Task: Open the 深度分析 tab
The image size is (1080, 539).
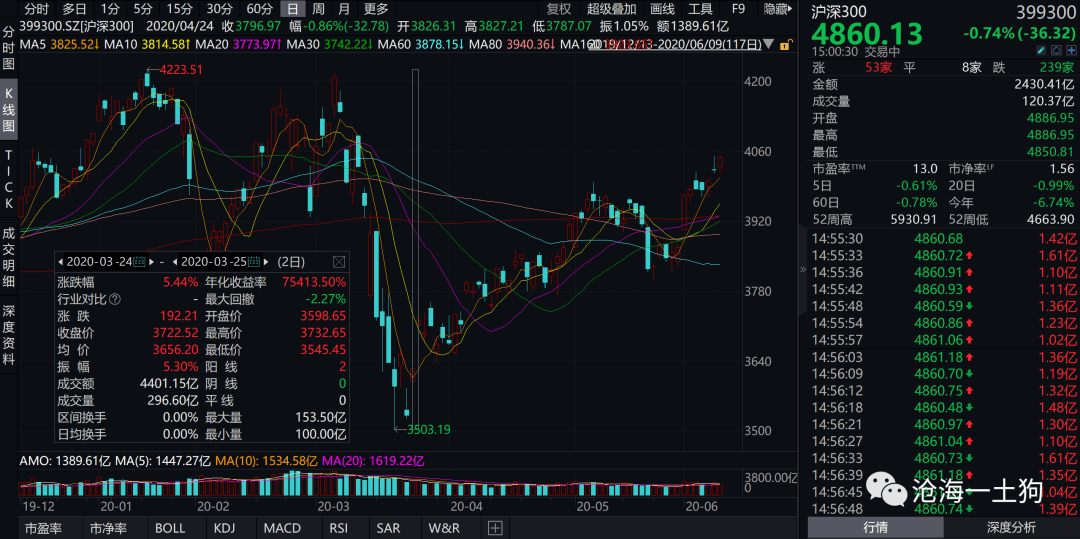Action: click(1010, 527)
